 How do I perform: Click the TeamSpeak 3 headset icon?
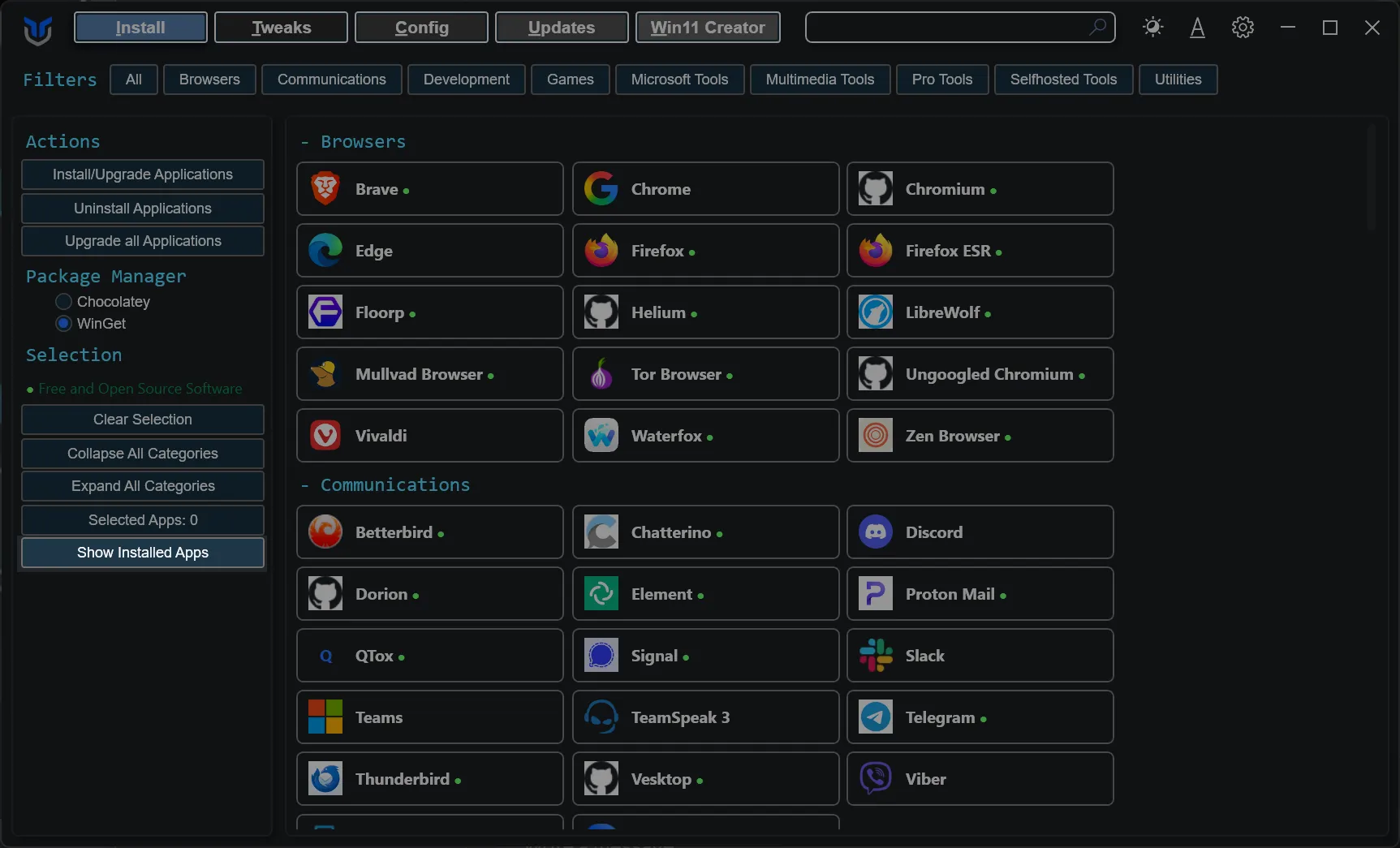point(601,717)
